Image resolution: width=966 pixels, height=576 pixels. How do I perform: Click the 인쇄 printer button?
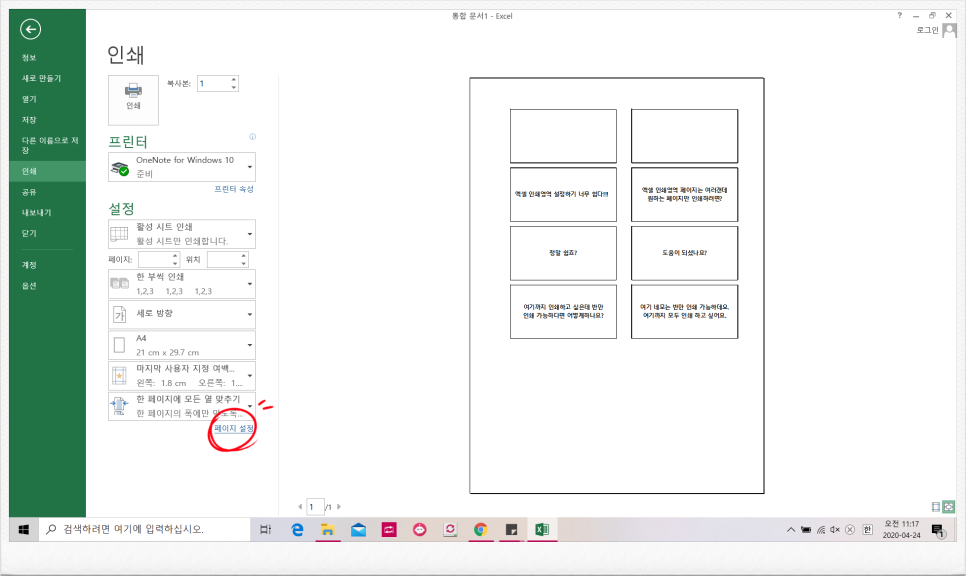click(x=133, y=100)
